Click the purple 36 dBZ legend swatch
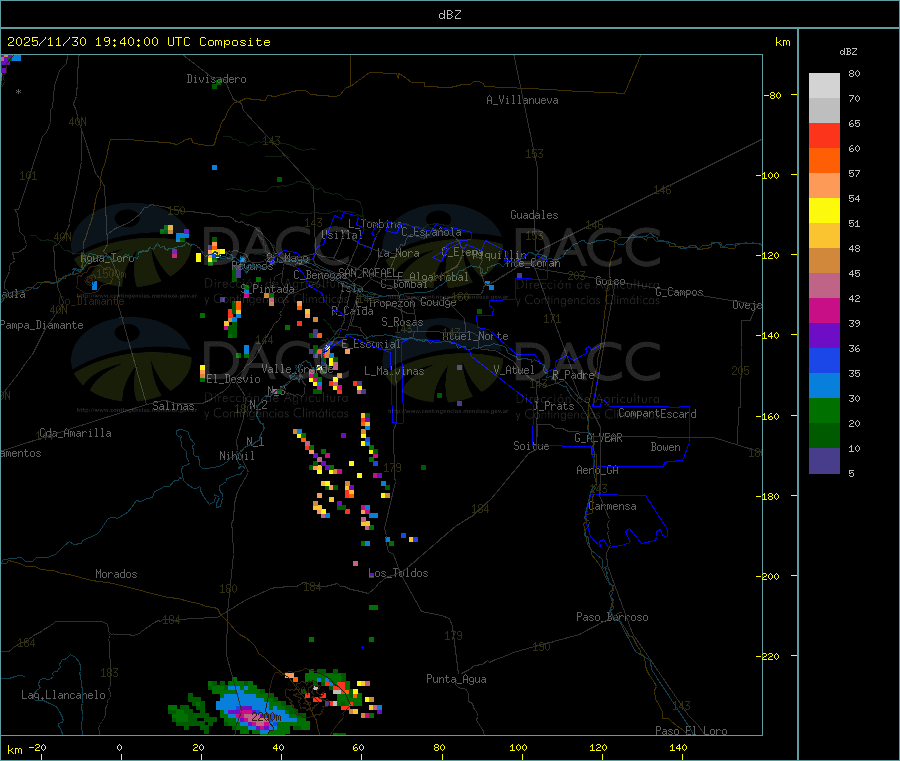The height and width of the screenshot is (761, 900). [x=824, y=336]
